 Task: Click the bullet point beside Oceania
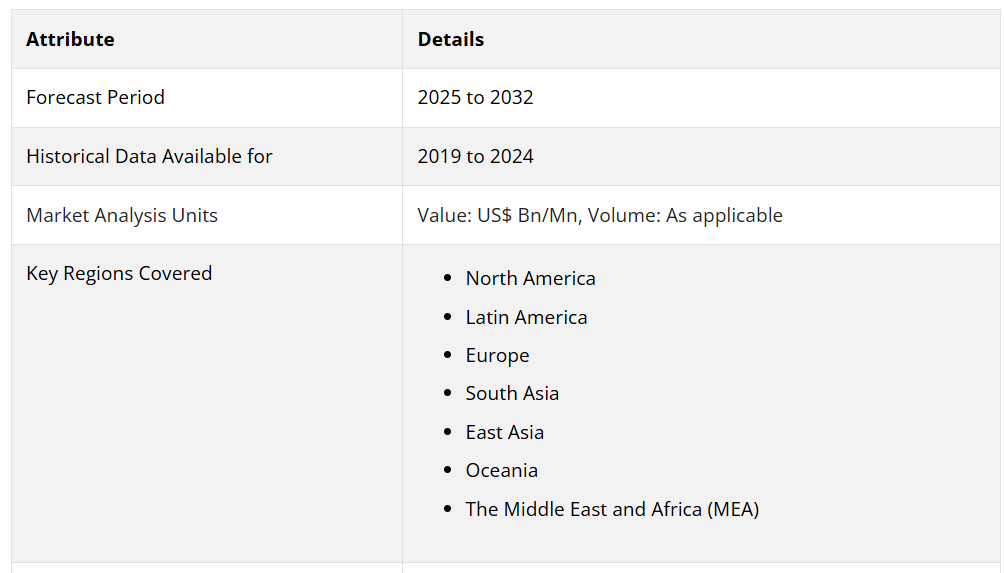pyautogui.click(x=447, y=472)
